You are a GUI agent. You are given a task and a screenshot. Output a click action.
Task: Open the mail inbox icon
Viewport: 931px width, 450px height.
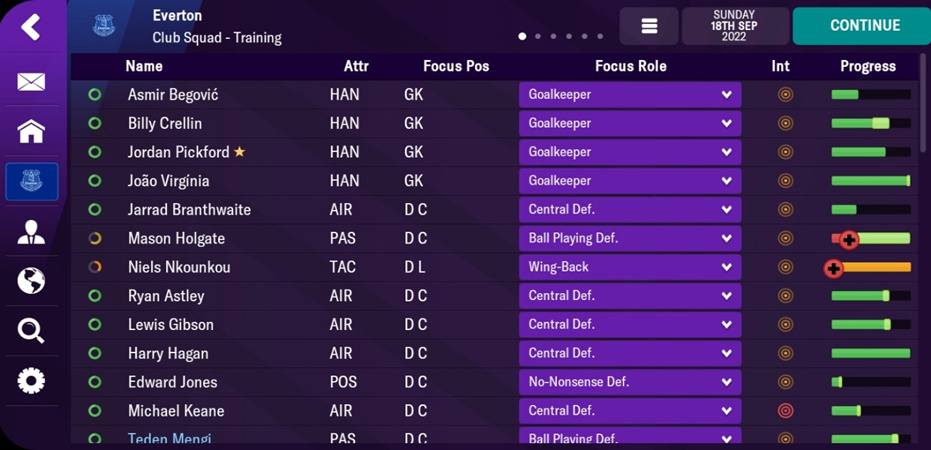31,82
